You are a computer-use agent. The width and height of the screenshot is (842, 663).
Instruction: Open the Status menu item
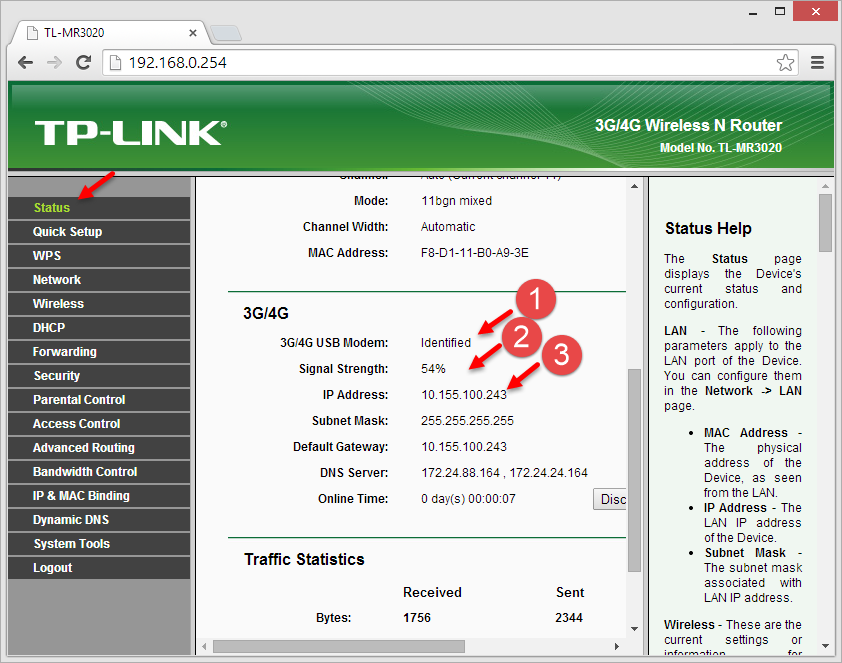pyautogui.click(x=99, y=208)
